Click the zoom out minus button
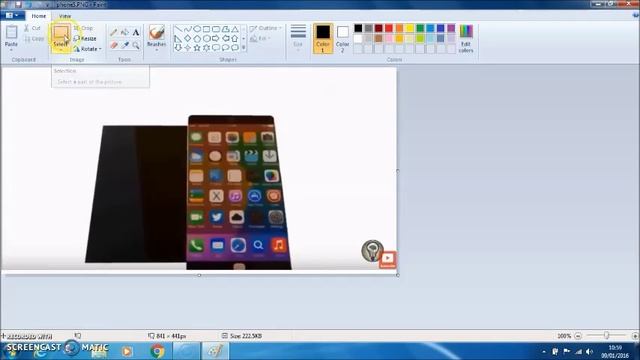This screenshot has height=360, width=640. coord(578,336)
